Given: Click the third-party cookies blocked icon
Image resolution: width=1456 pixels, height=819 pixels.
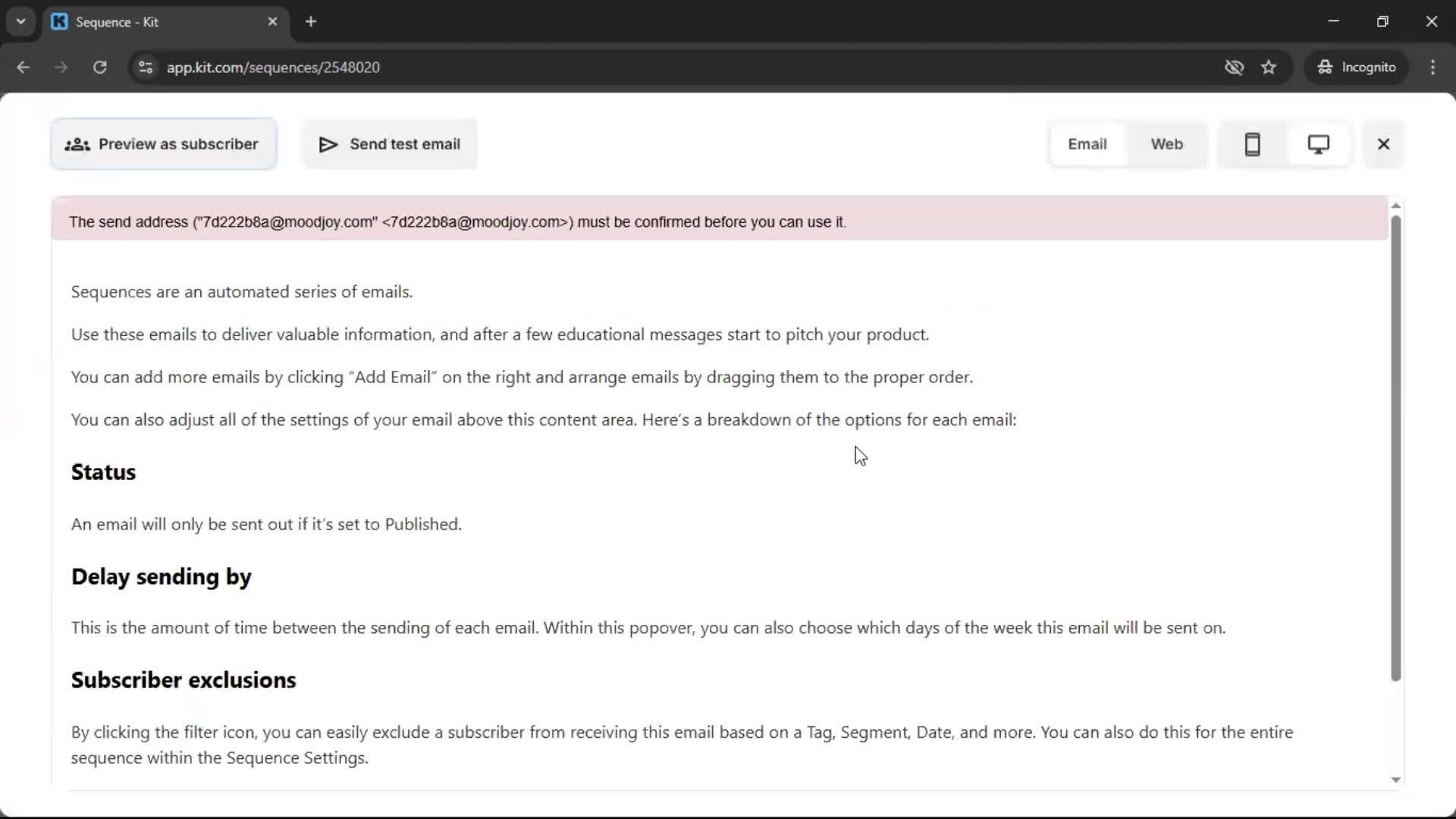Looking at the screenshot, I should [1235, 67].
